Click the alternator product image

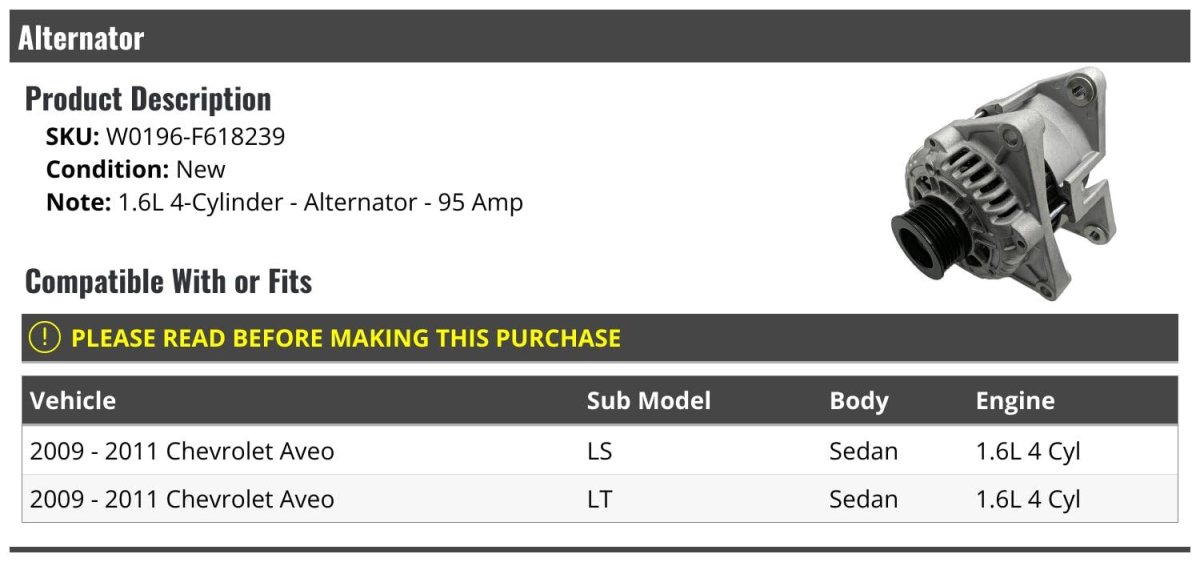[x=1002, y=185]
